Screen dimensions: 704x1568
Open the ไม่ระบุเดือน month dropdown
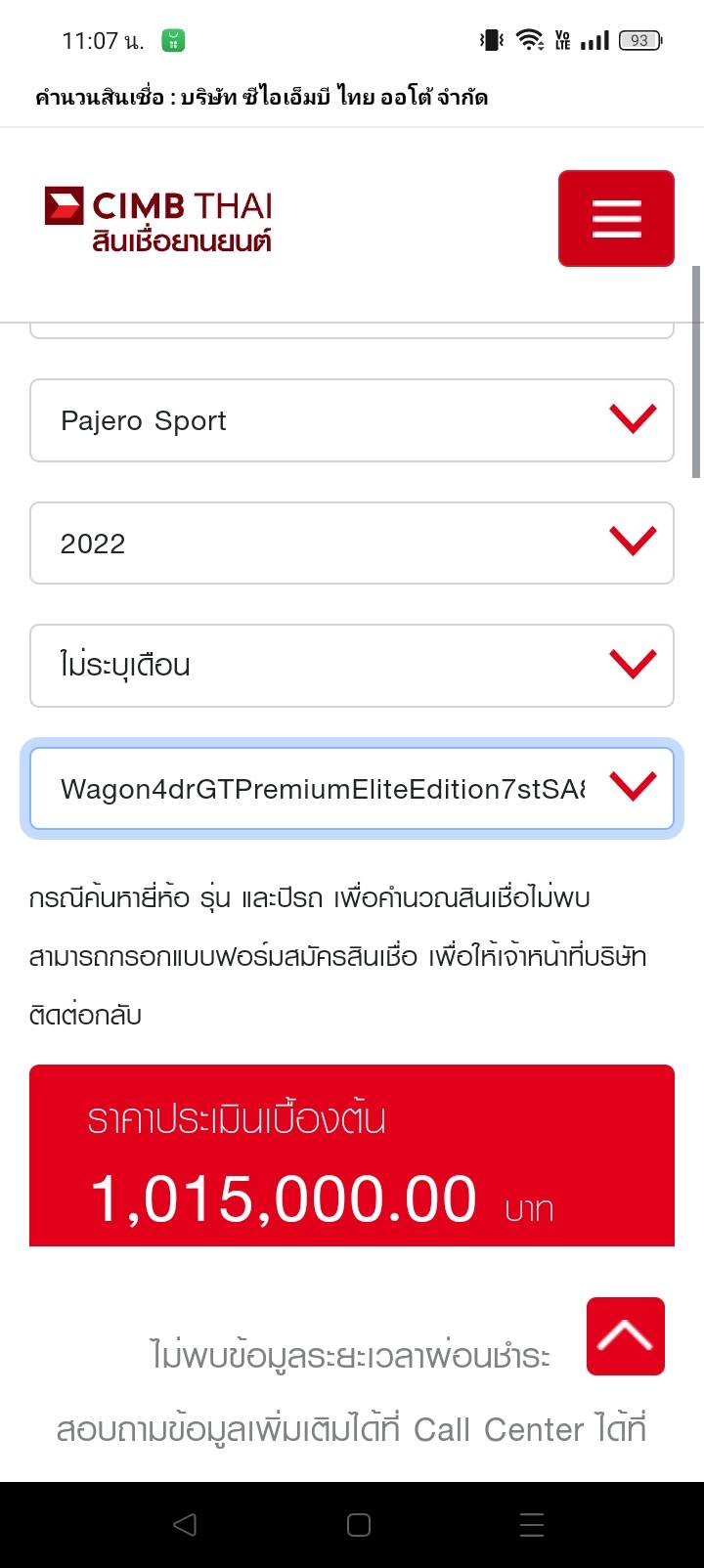click(352, 665)
